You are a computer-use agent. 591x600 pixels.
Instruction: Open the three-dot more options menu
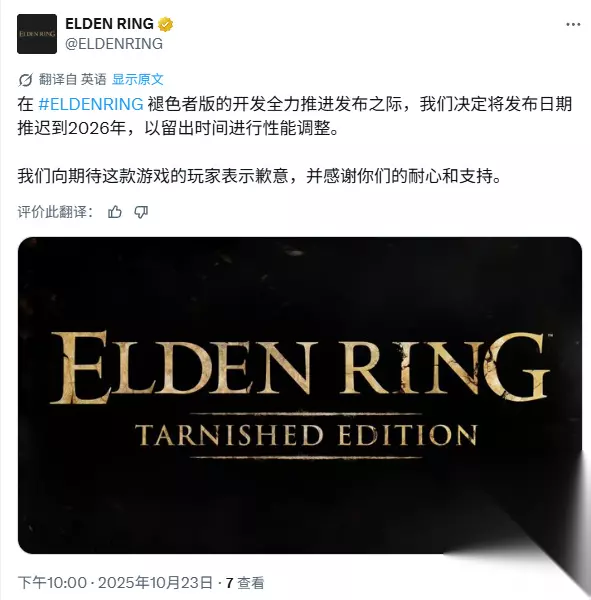pyautogui.click(x=573, y=24)
